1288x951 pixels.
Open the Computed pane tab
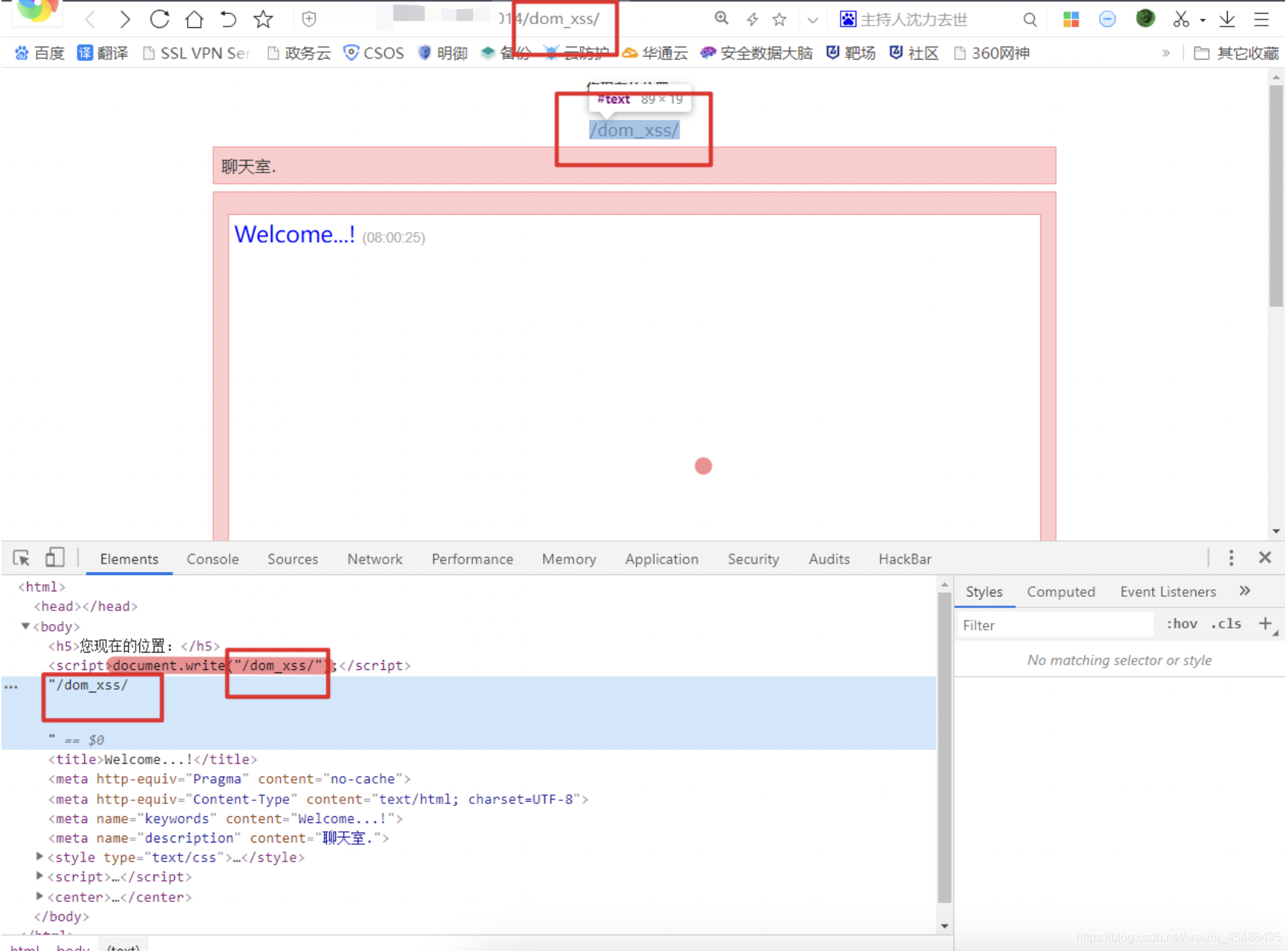[1061, 592]
